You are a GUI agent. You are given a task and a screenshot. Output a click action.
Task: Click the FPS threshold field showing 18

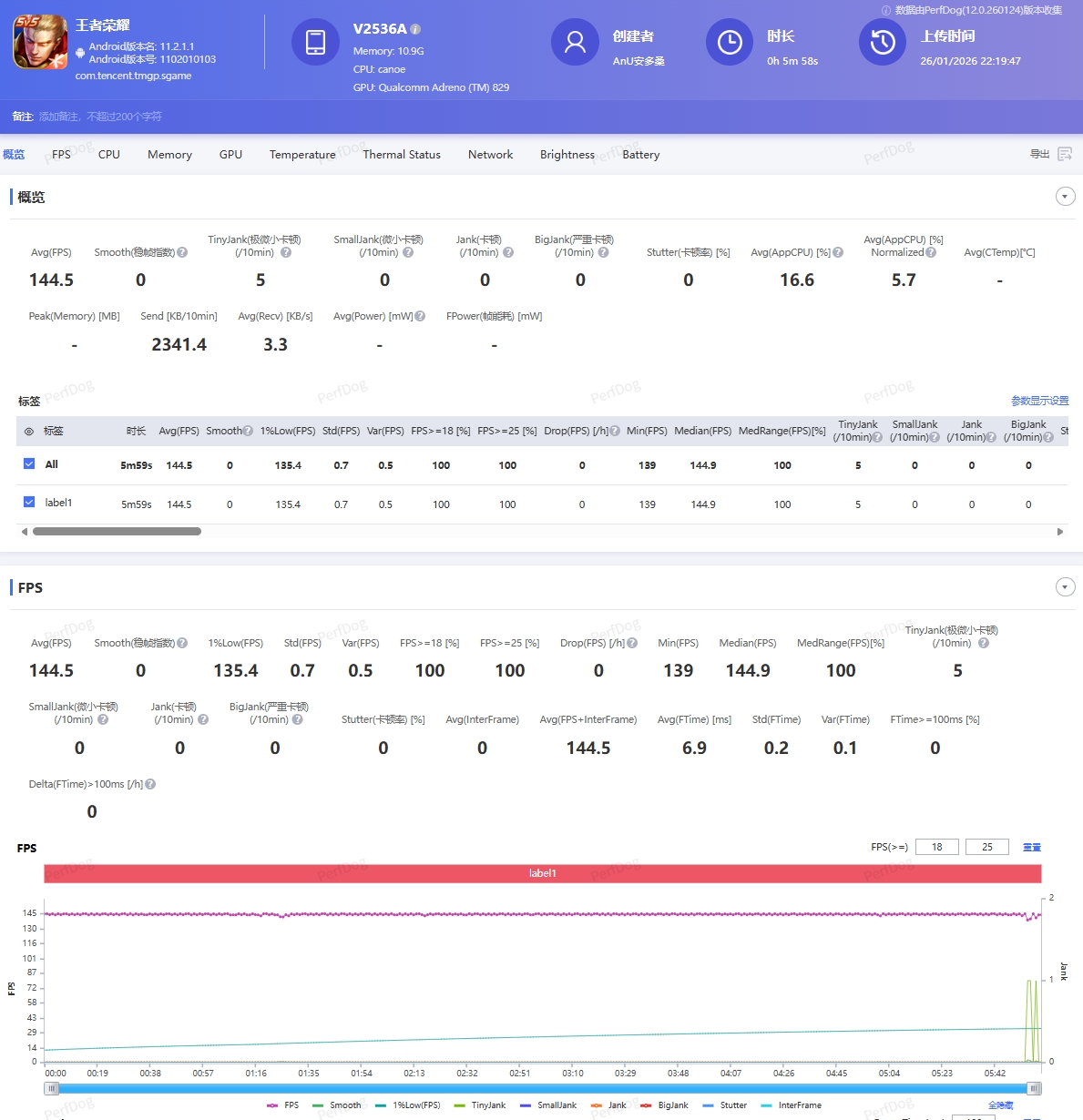pos(937,847)
